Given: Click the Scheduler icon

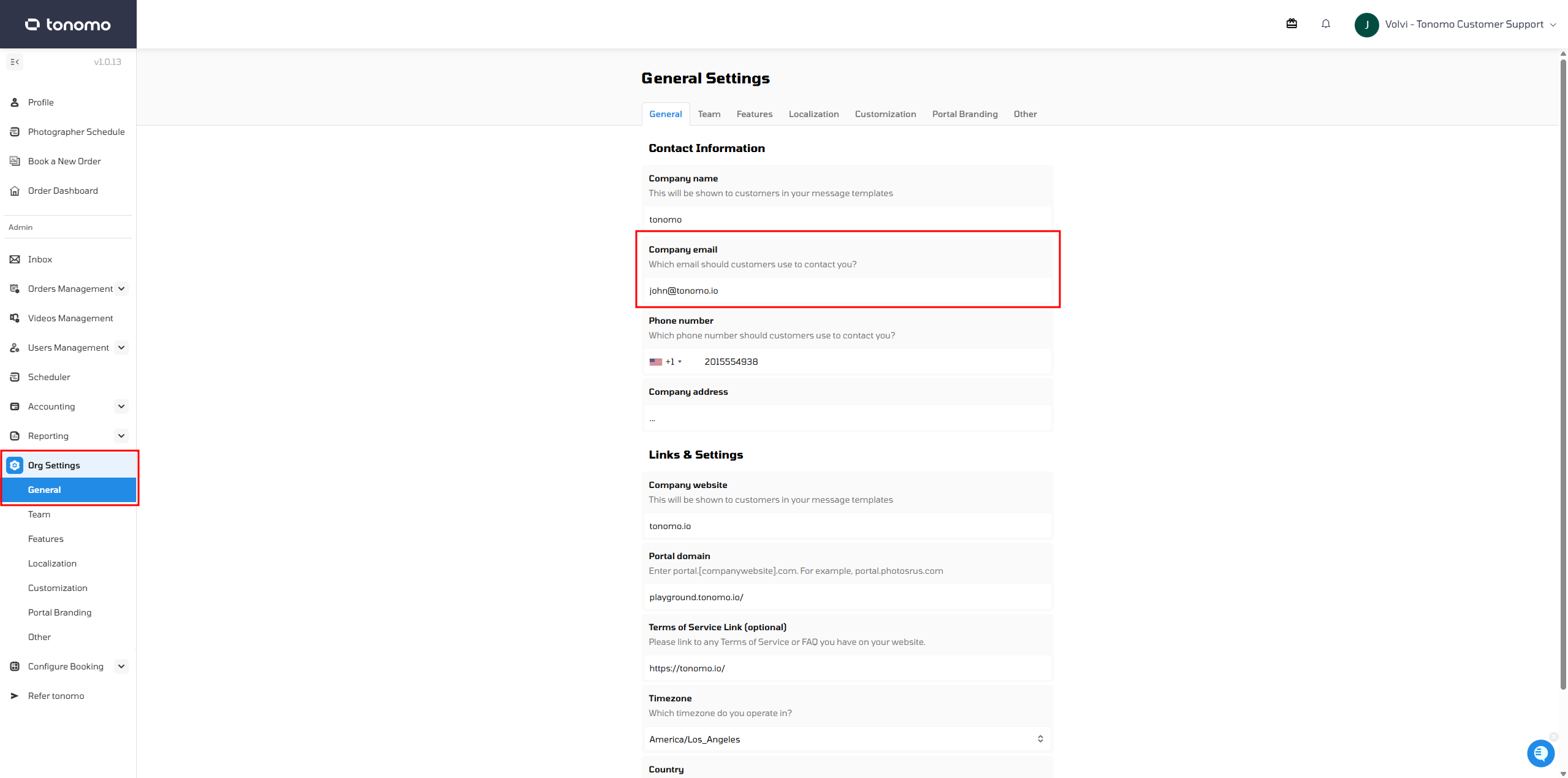Looking at the screenshot, I should [15, 377].
